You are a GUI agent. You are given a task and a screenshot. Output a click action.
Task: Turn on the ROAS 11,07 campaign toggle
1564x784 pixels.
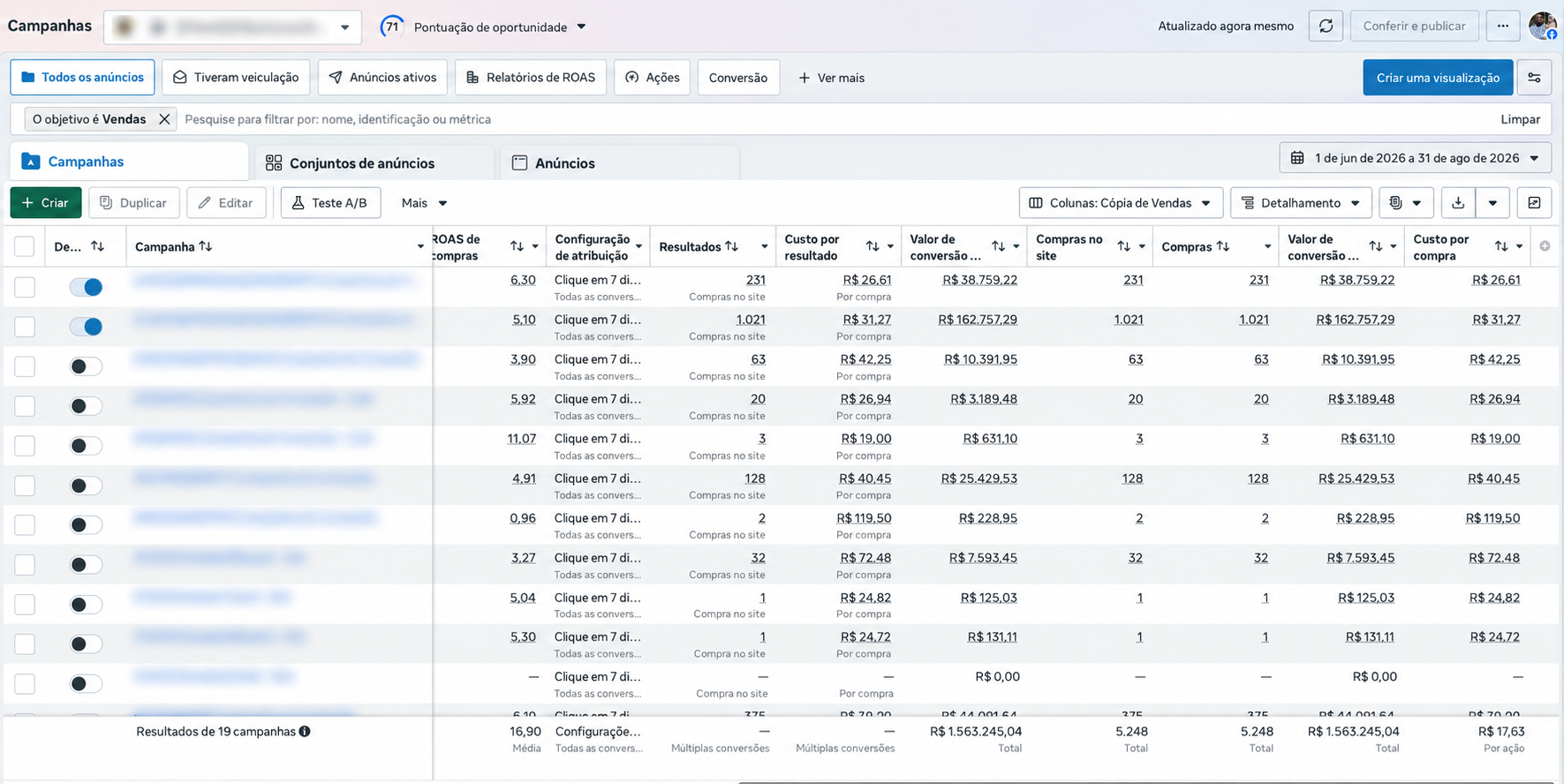[87, 446]
